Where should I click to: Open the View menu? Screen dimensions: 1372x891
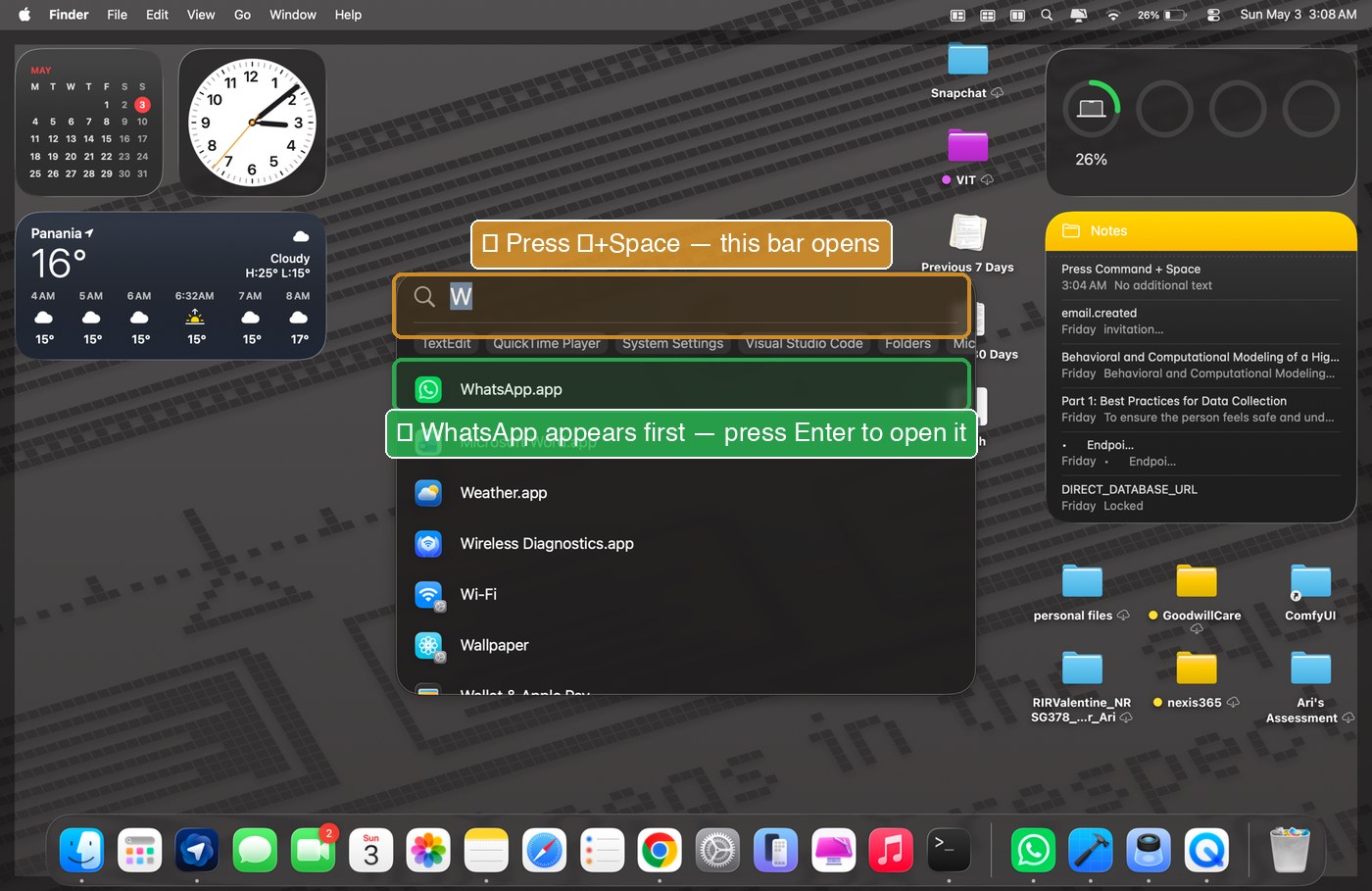tap(201, 15)
